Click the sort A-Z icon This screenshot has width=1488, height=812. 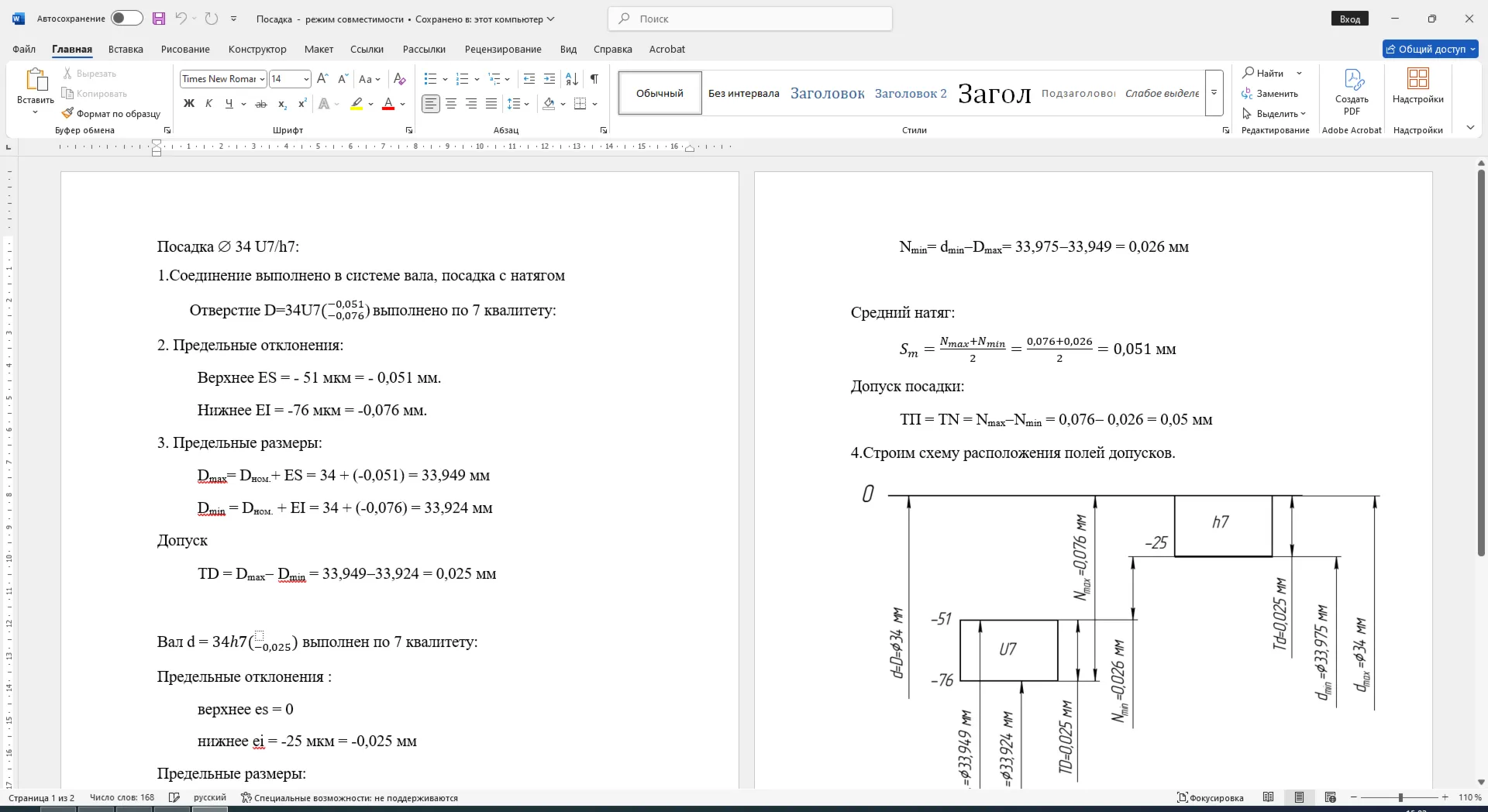572,79
